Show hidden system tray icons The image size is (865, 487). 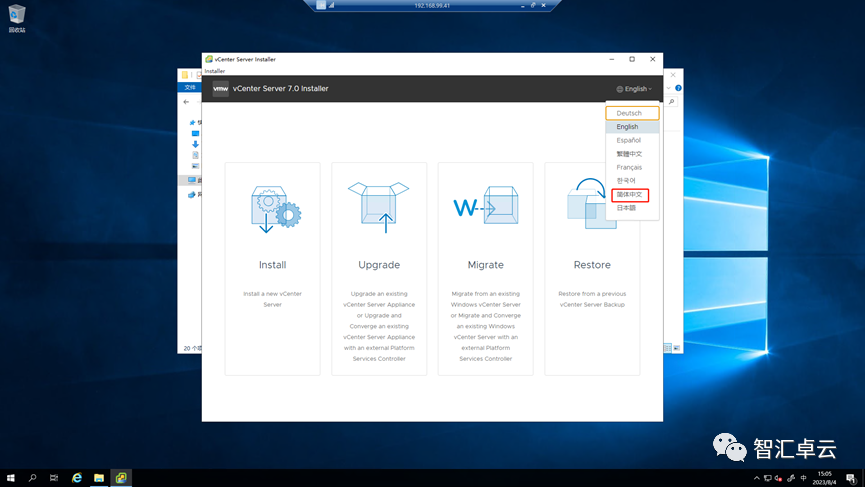[x=756, y=478]
